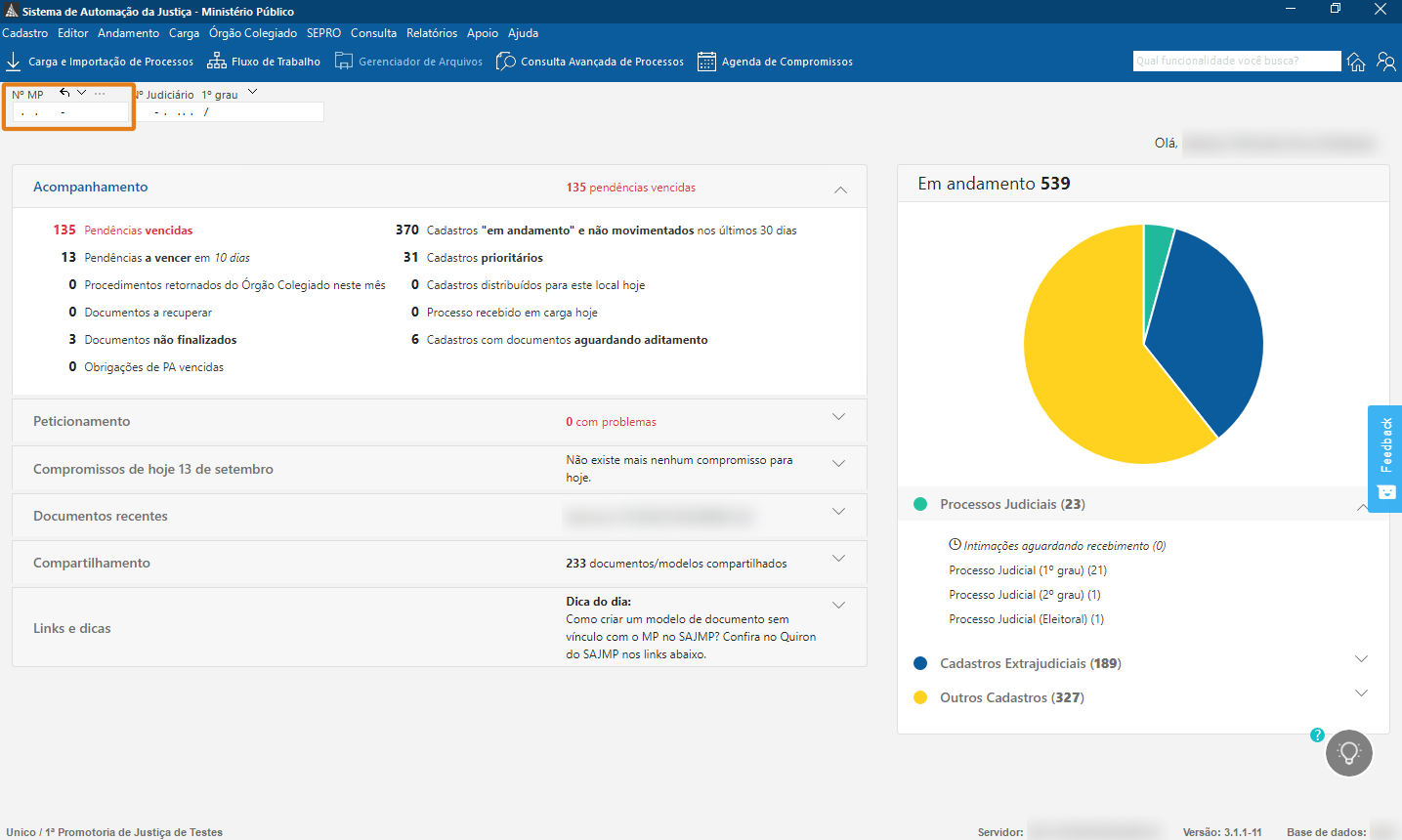Expand the Peticionamento section

pyautogui.click(x=838, y=417)
